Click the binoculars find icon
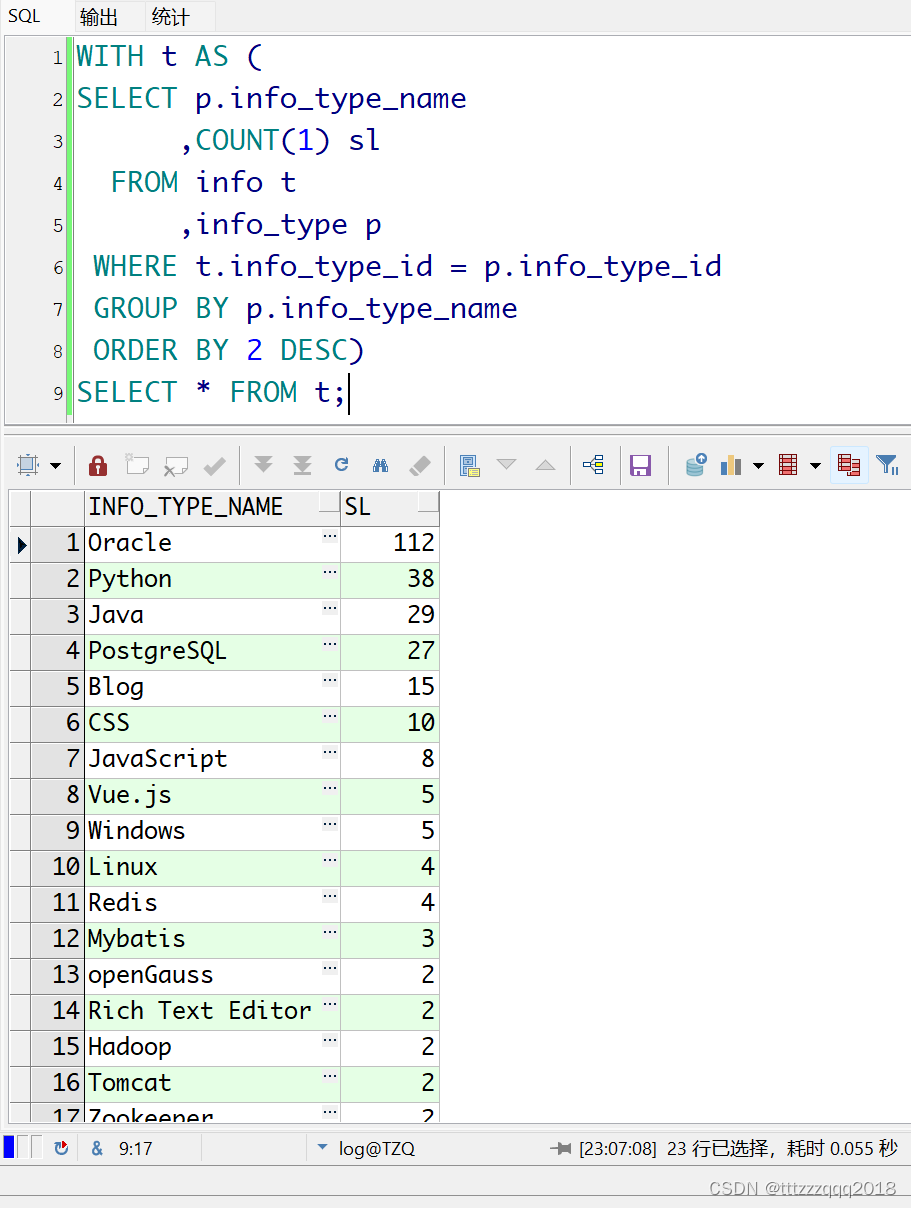 (380, 465)
